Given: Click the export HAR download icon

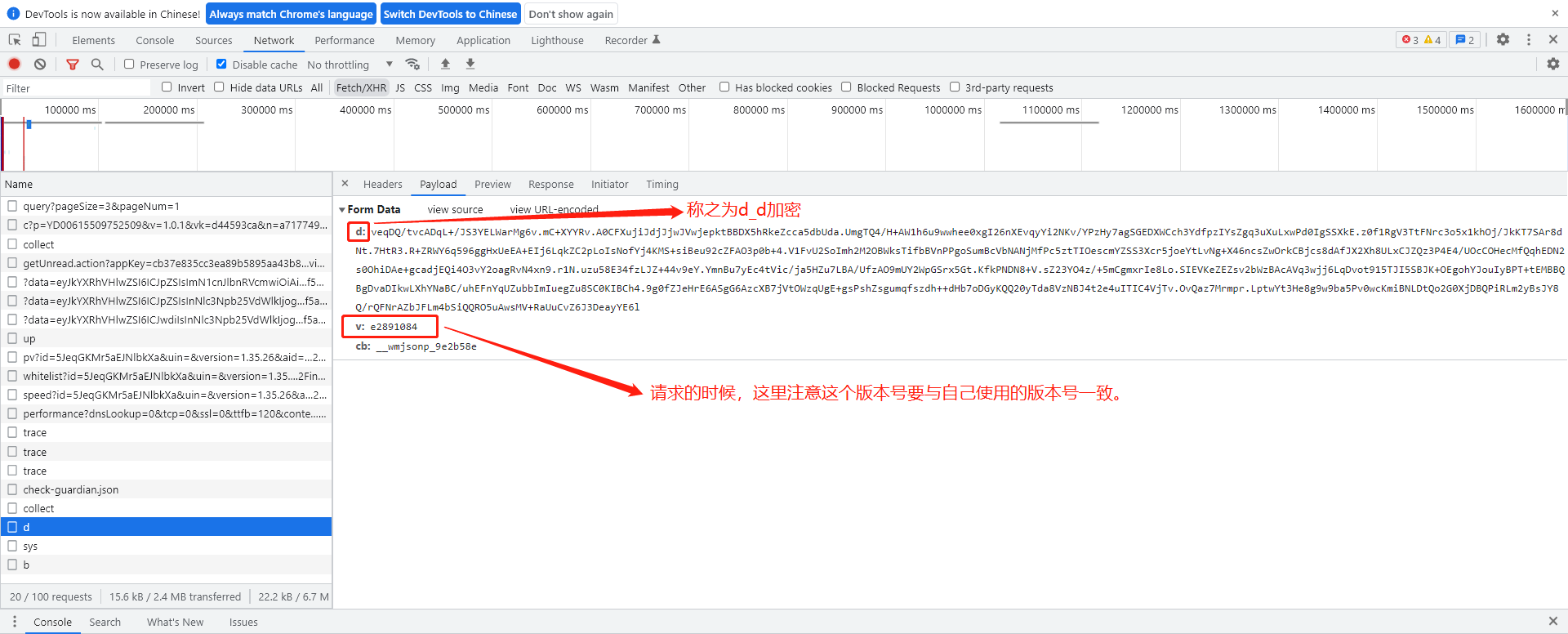Looking at the screenshot, I should (x=470, y=65).
